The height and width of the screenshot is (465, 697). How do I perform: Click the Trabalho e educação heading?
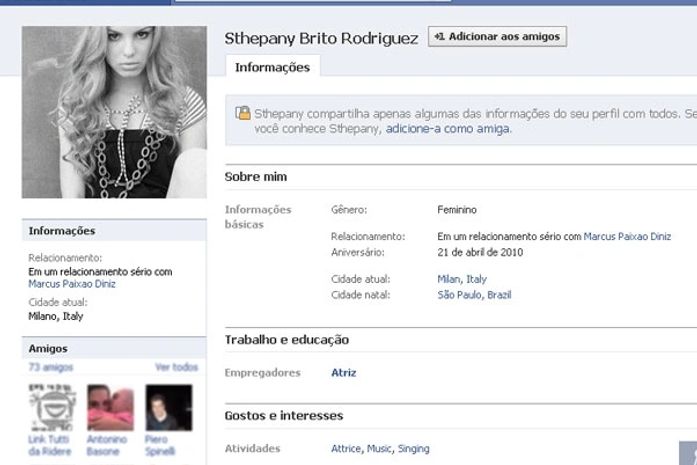287,340
